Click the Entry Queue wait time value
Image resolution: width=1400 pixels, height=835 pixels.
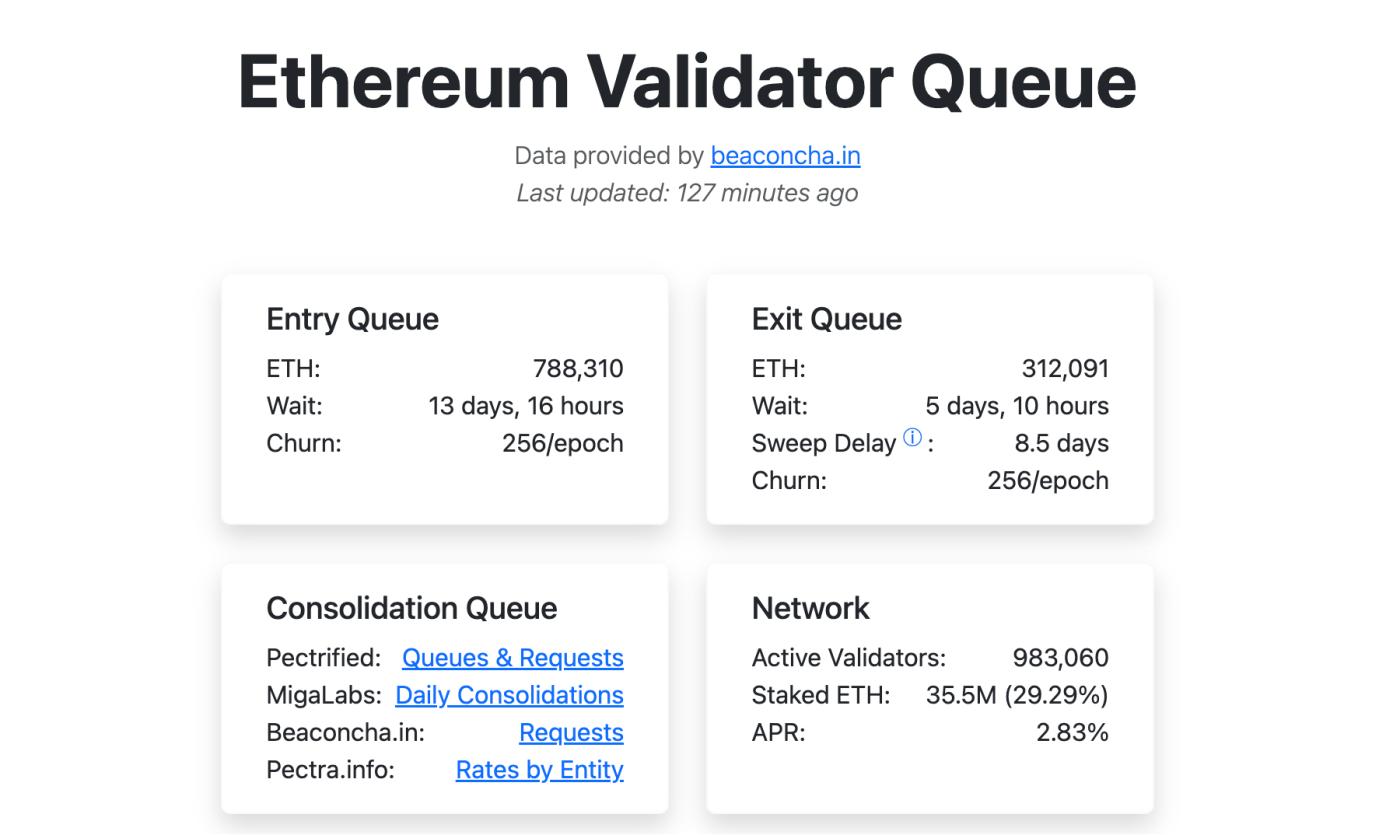(526, 406)
